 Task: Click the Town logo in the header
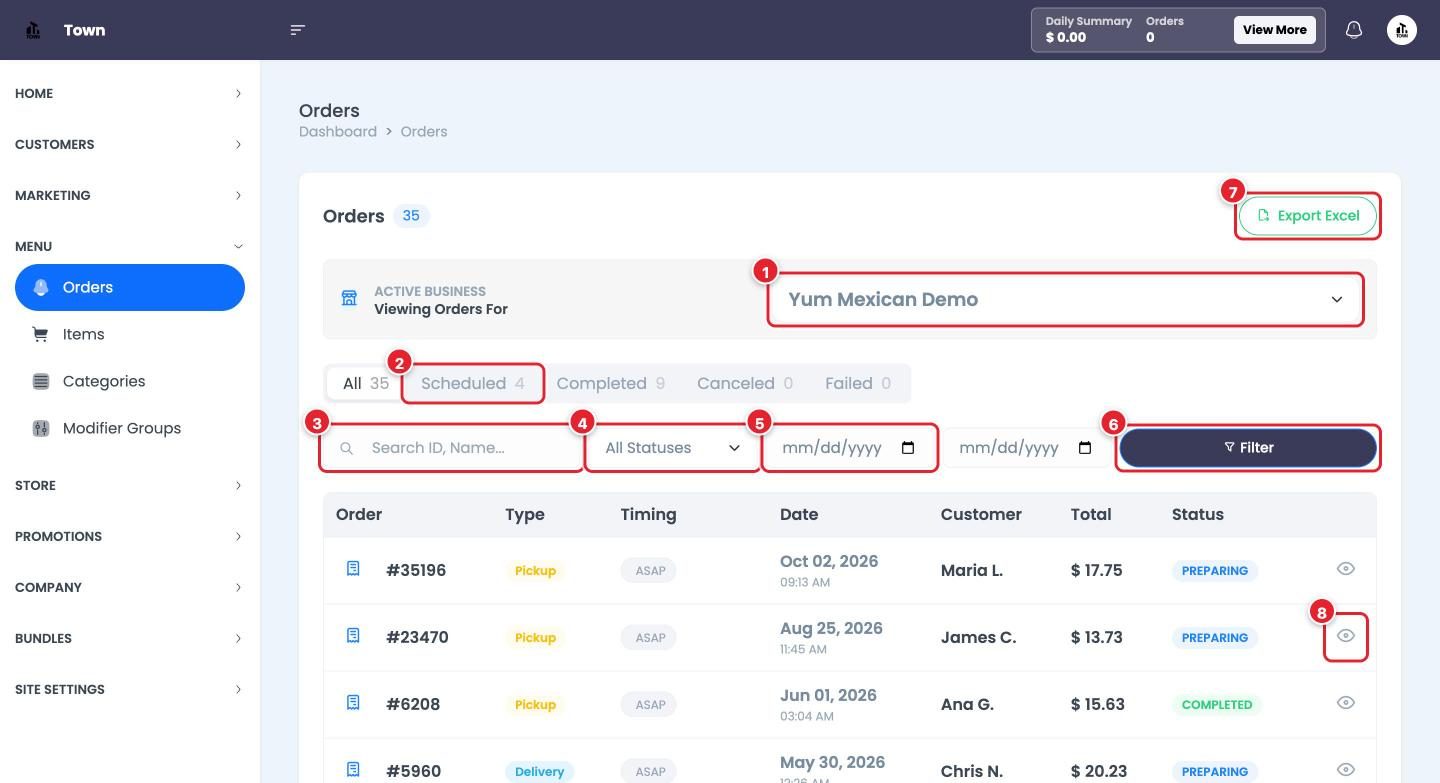(x=33, y=30)
